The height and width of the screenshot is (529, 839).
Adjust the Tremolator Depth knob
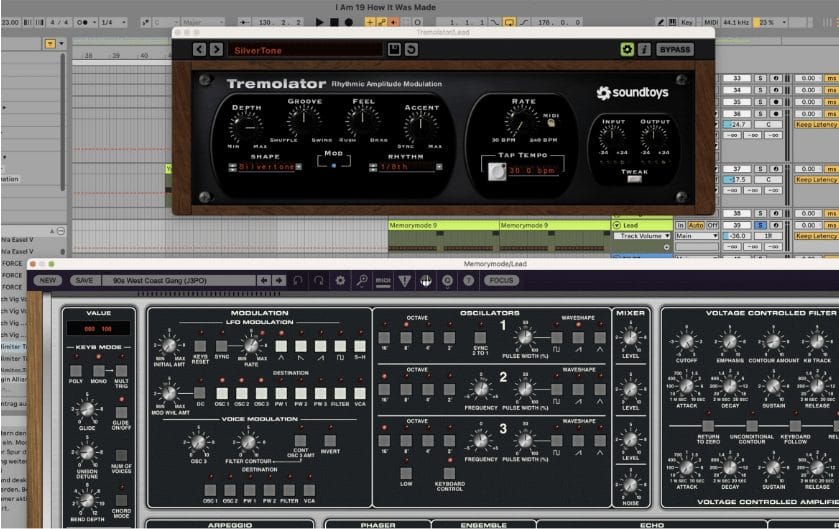247,127
